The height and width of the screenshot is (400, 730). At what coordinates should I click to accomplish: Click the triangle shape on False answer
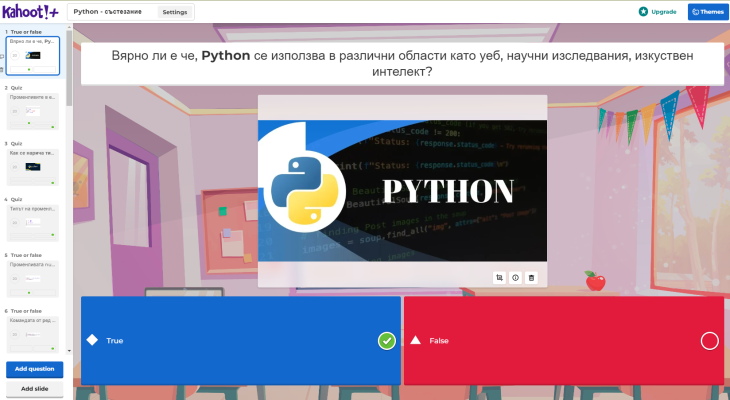(415, 340)
